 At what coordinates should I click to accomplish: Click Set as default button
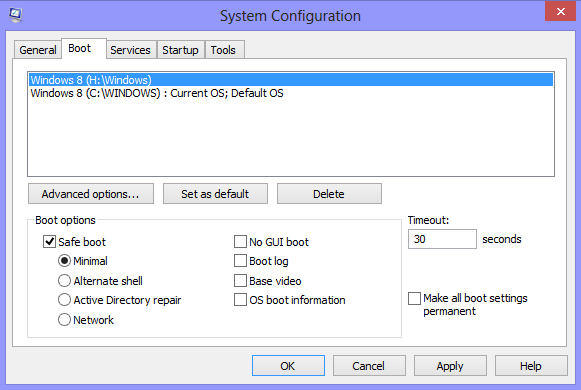click(215, 194)
